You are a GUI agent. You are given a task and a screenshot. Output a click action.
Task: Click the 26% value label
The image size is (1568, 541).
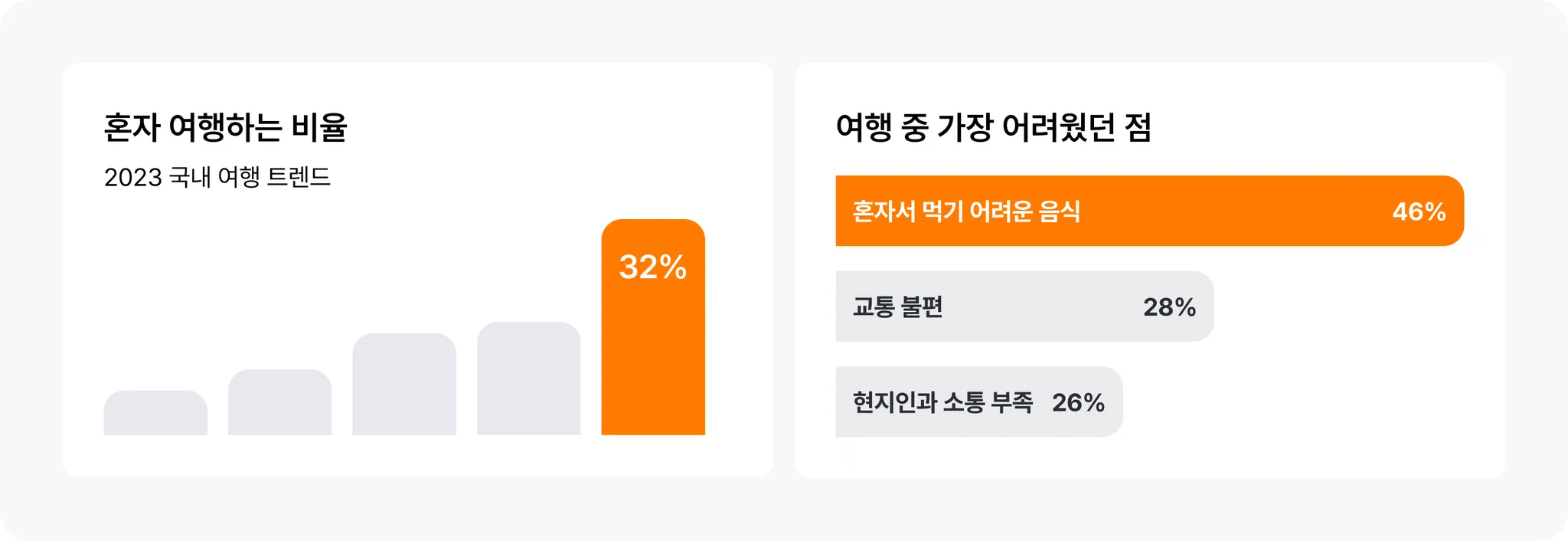pyautogui.click(x=1078, y=402)
